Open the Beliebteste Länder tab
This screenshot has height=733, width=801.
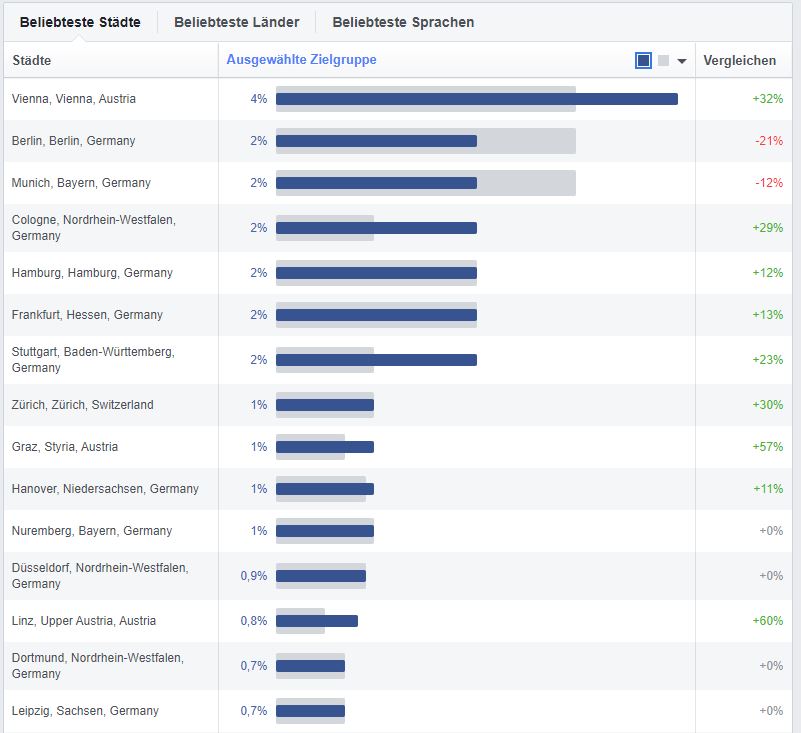237,22
